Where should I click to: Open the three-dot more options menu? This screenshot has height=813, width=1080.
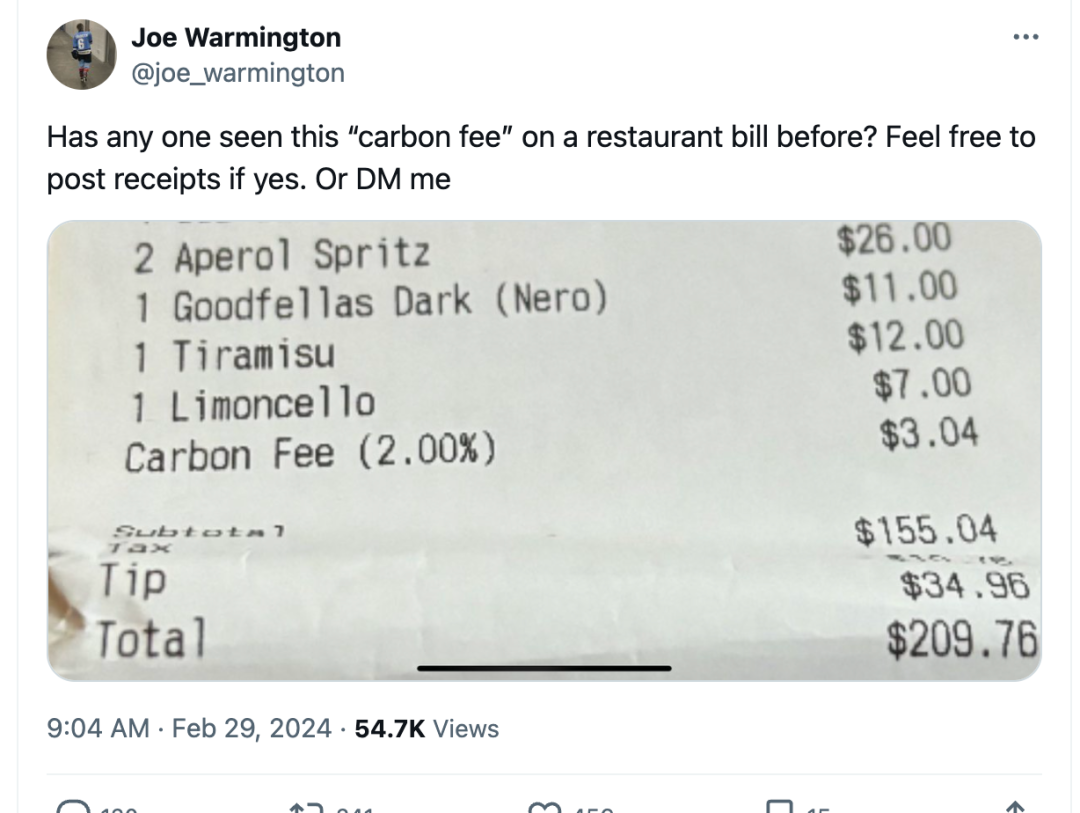(1026, 37)
